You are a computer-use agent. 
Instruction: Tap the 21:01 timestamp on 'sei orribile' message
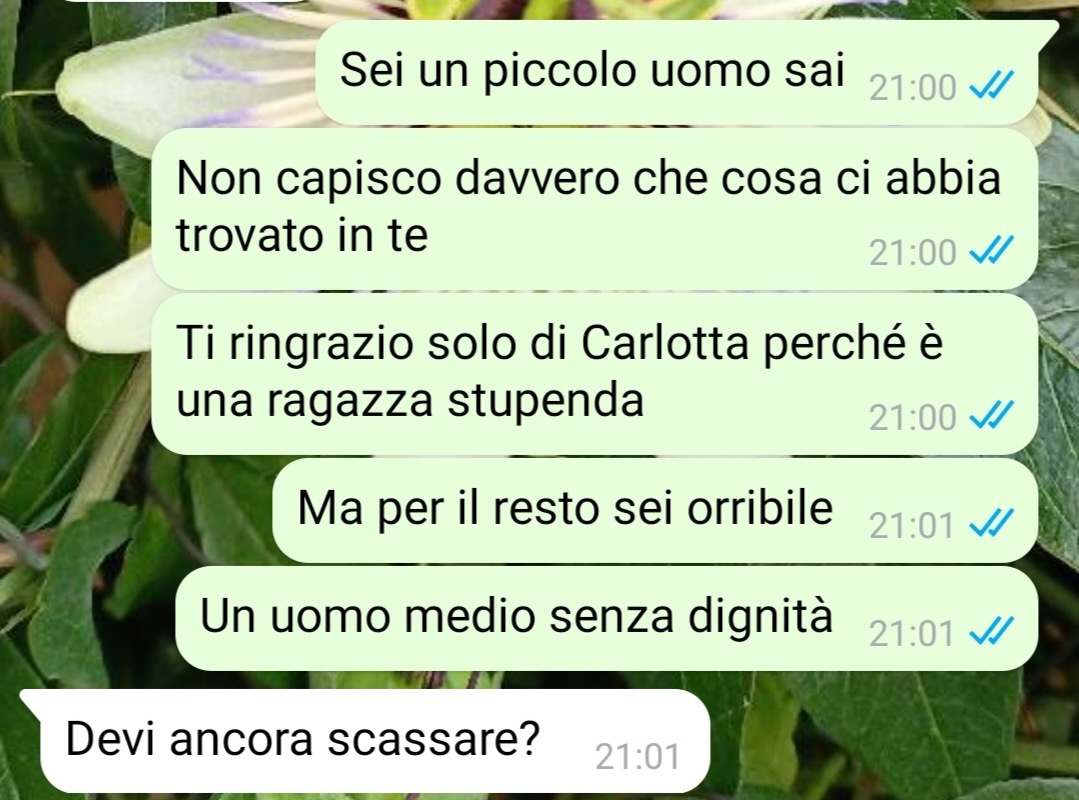click(912, 526)
